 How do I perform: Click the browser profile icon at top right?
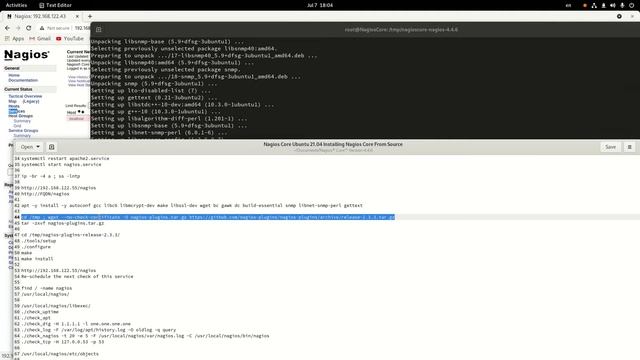[619, 16]
